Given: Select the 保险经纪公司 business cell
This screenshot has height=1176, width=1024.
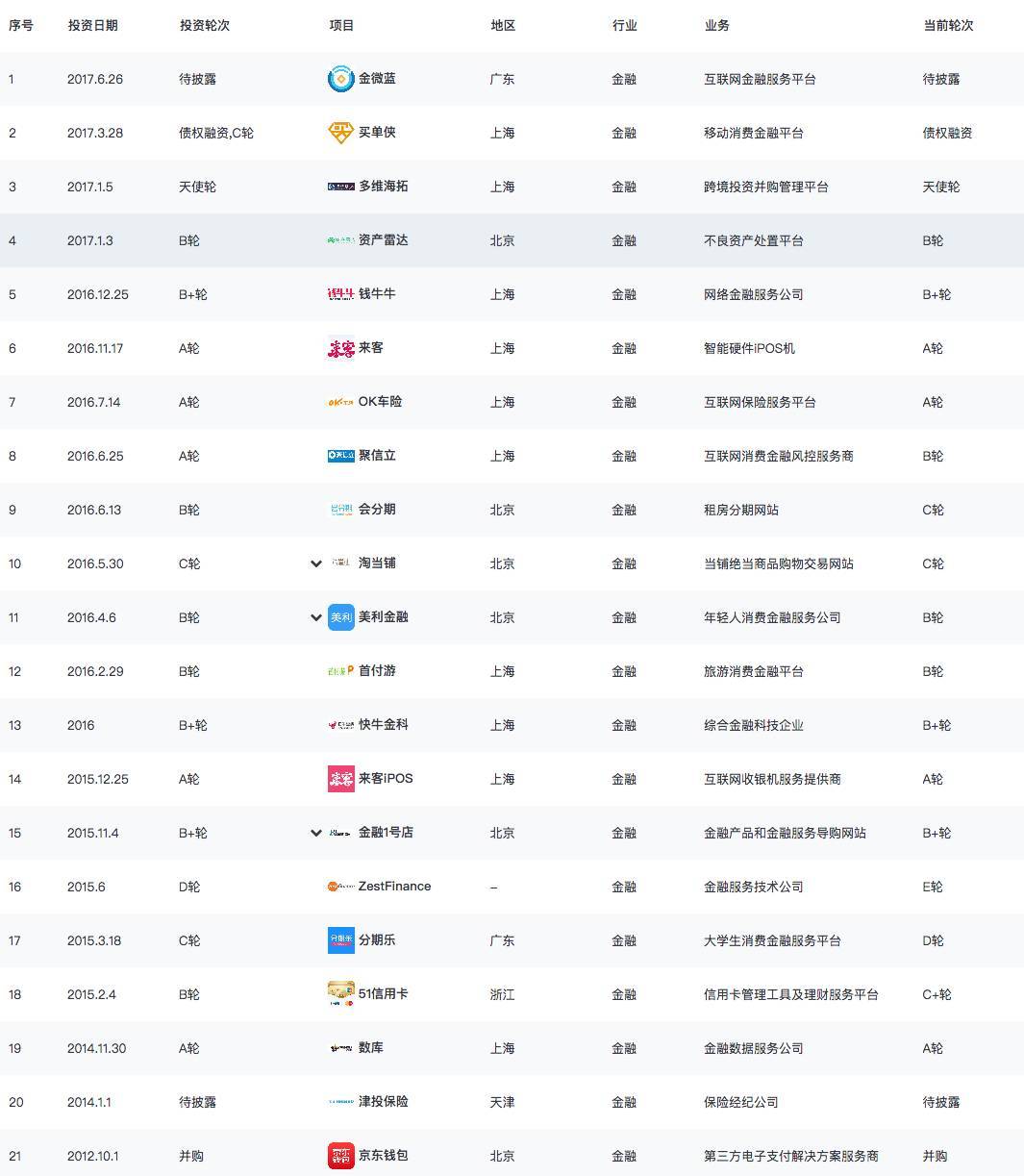Looking at the screenshot, I should pos(741,1102).
